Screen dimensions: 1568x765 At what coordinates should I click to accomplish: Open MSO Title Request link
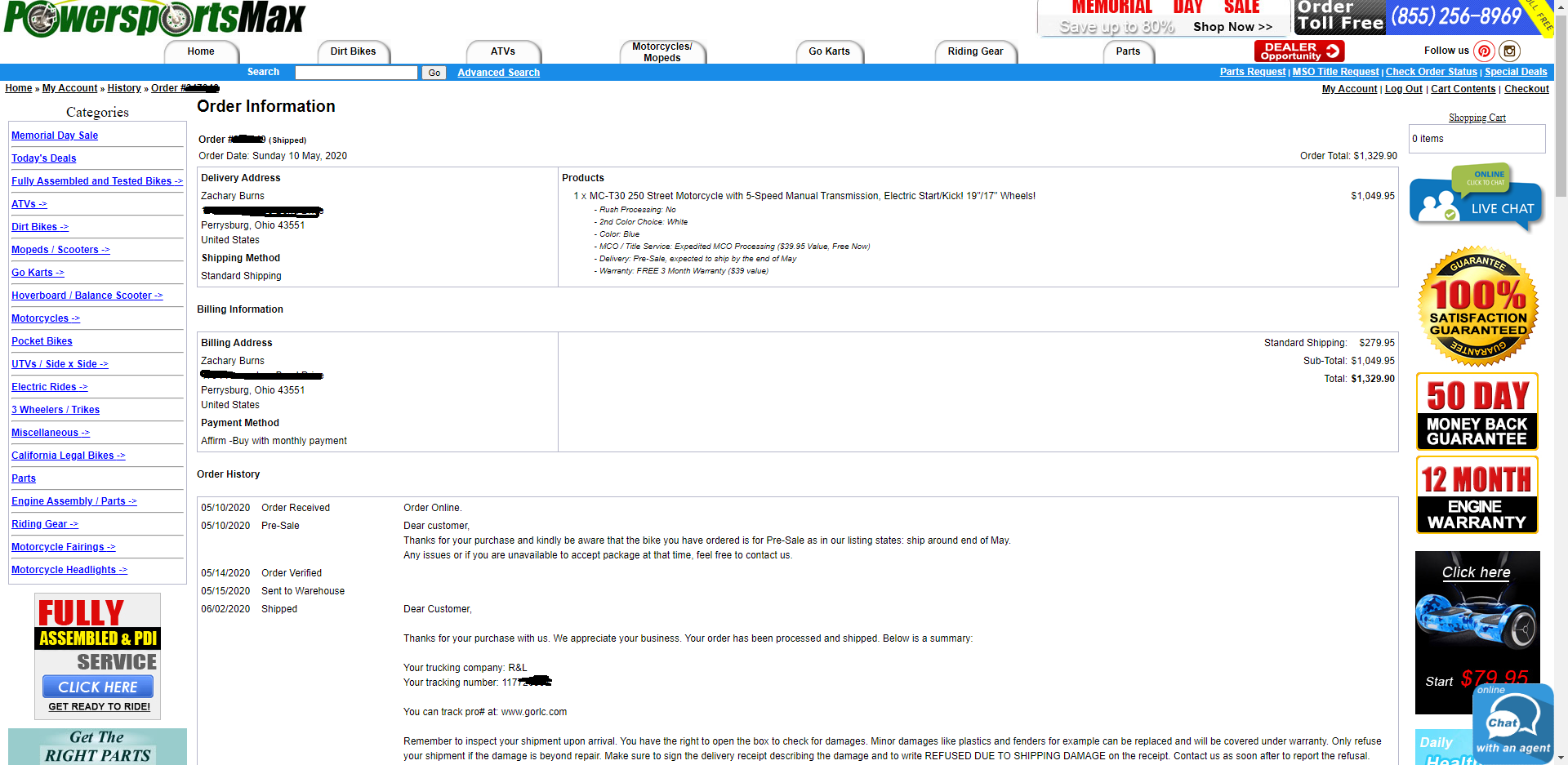tap(1335, 72)
